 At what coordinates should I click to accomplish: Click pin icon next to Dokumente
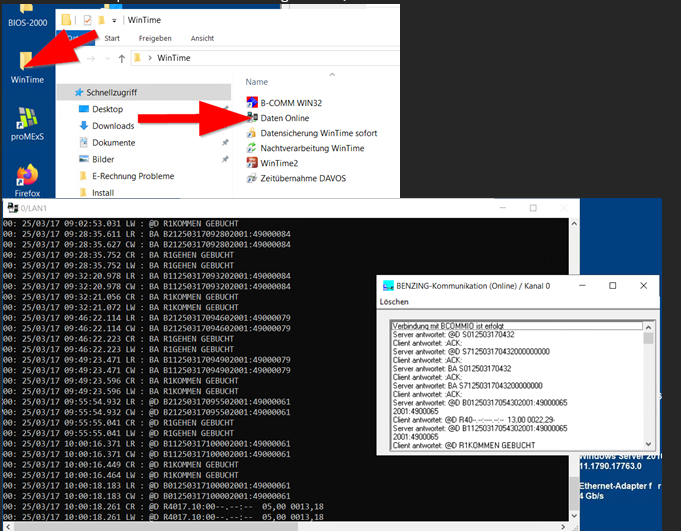pyautogui.click(x=225, y=142)
